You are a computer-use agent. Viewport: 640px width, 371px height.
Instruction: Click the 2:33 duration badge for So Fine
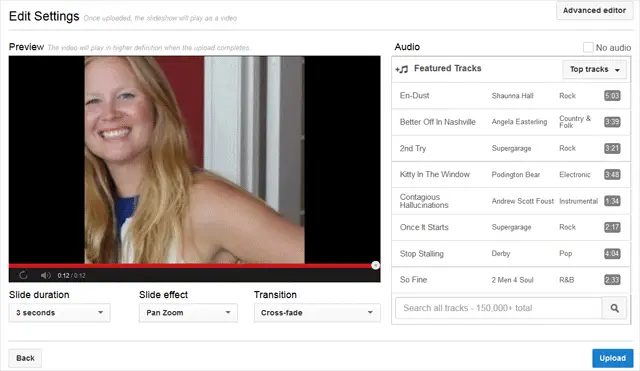612,280
